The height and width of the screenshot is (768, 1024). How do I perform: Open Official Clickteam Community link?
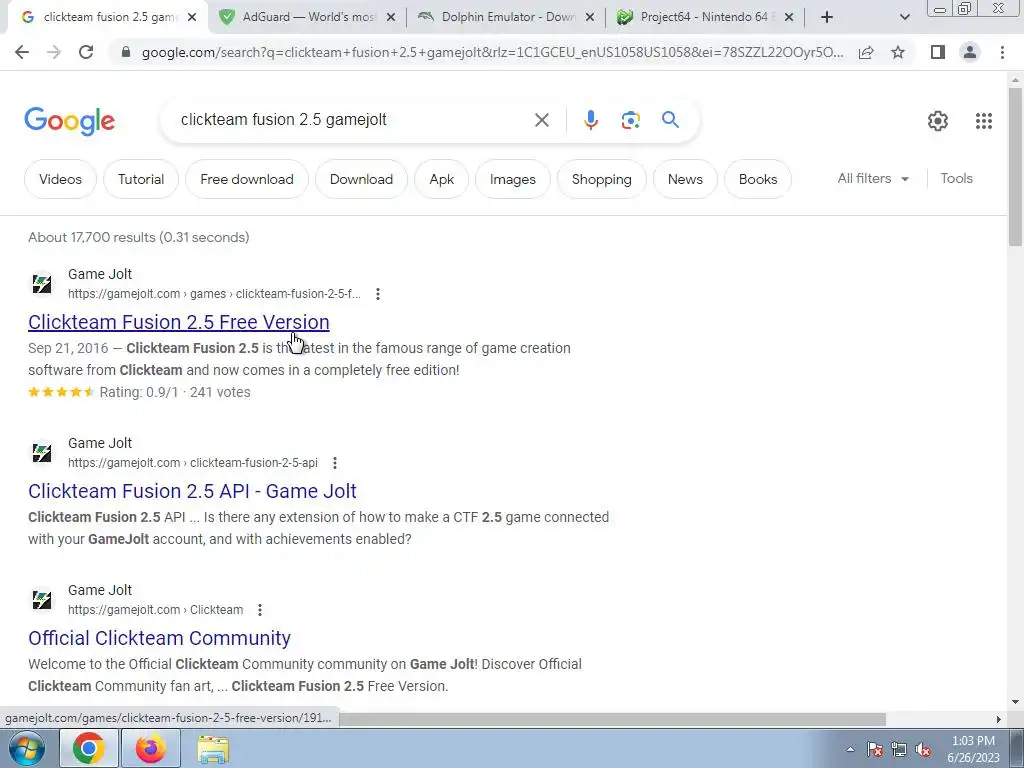159,638
